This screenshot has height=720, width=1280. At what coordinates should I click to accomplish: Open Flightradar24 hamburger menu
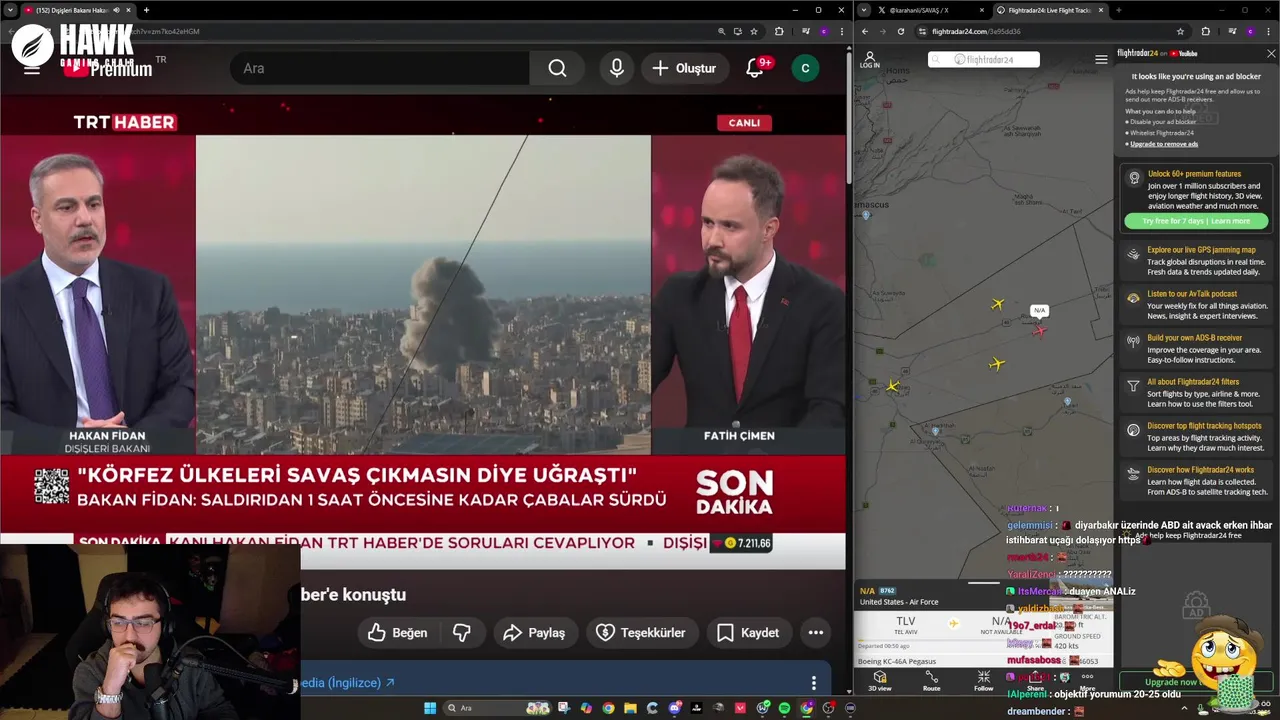[1101, 60]
